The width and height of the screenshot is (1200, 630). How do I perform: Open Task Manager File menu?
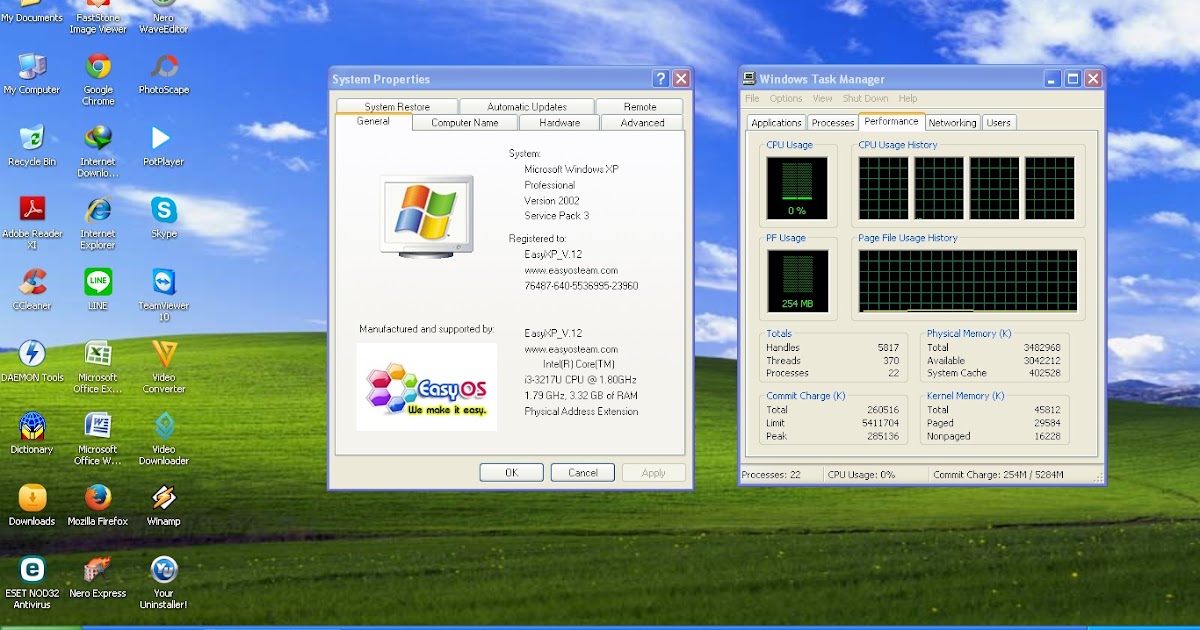752,99
